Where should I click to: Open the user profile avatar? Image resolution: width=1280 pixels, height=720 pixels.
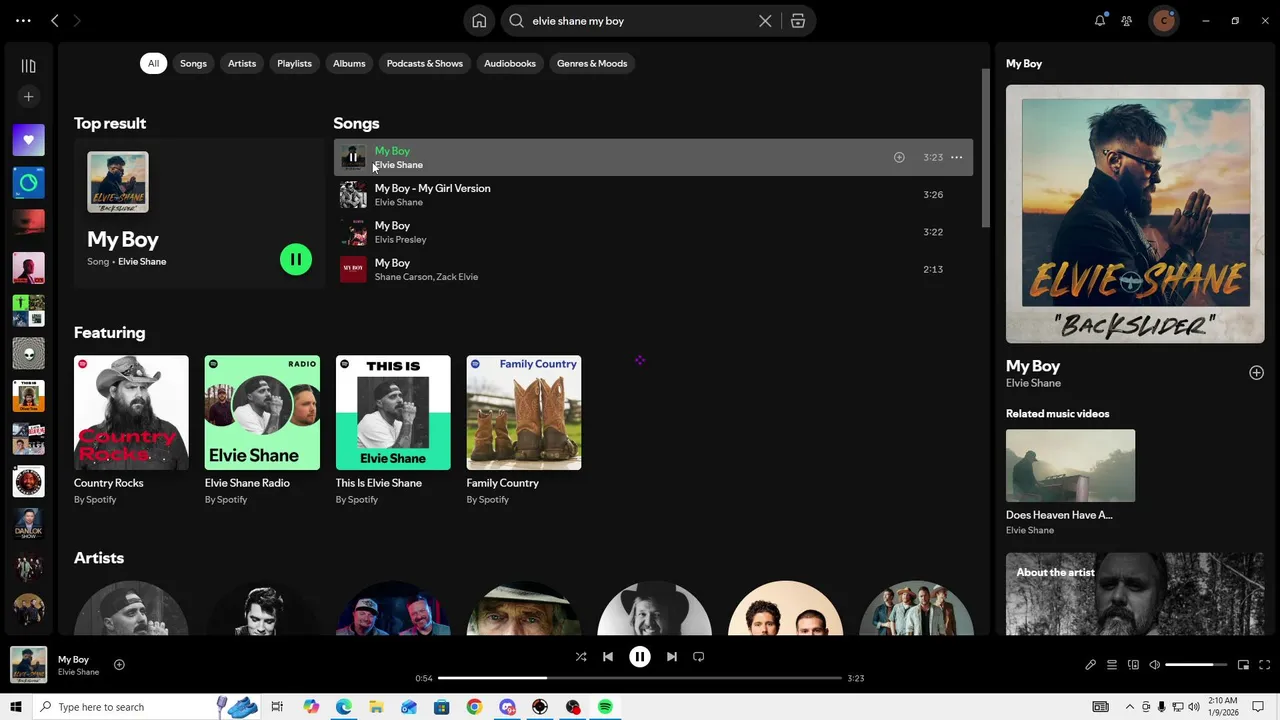point(1163,20)
